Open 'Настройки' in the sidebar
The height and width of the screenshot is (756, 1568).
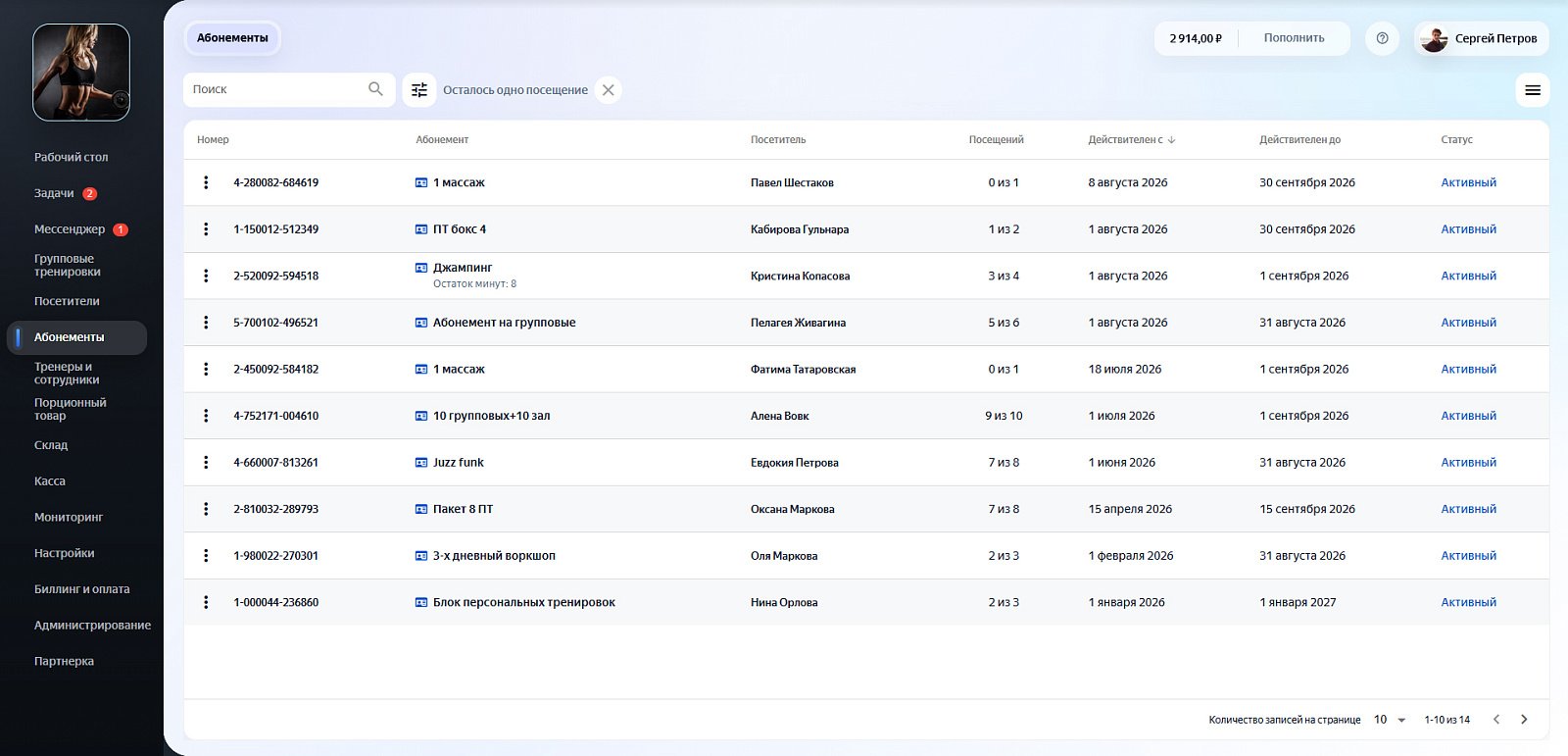(x=65, y=553)
